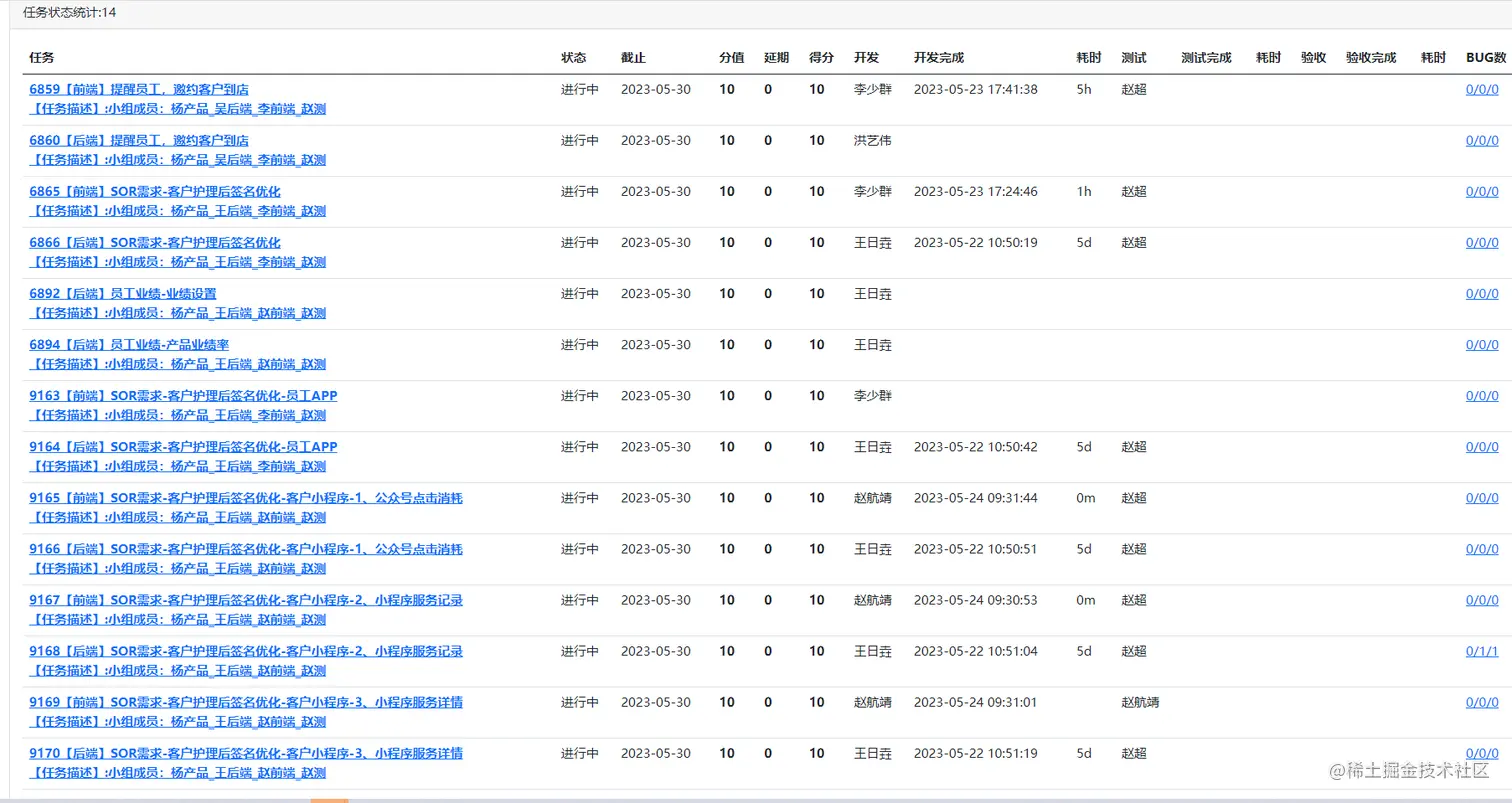Click the orange horizontal scrollbar thumb

[x=329, y=800]
